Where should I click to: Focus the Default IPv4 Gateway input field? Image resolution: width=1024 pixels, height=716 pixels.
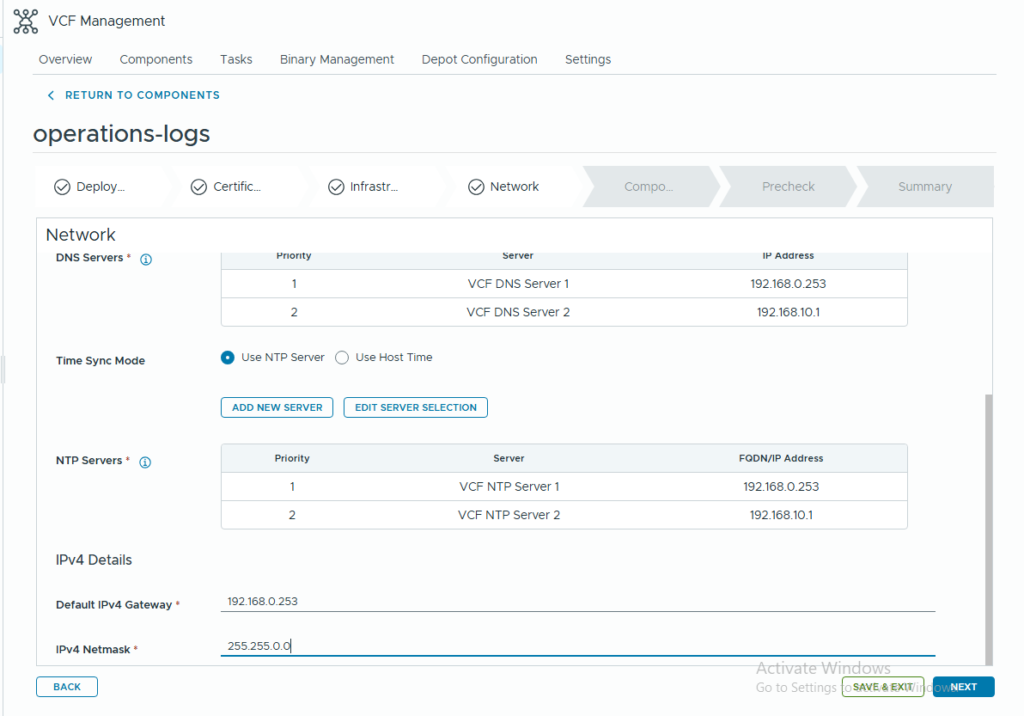[577, 602]
